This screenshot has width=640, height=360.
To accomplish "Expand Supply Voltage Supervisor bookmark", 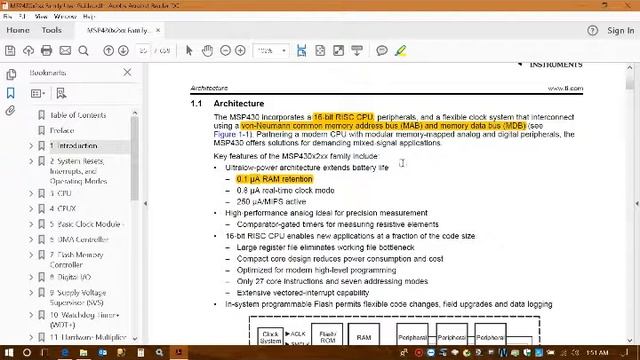I will 31,293.
